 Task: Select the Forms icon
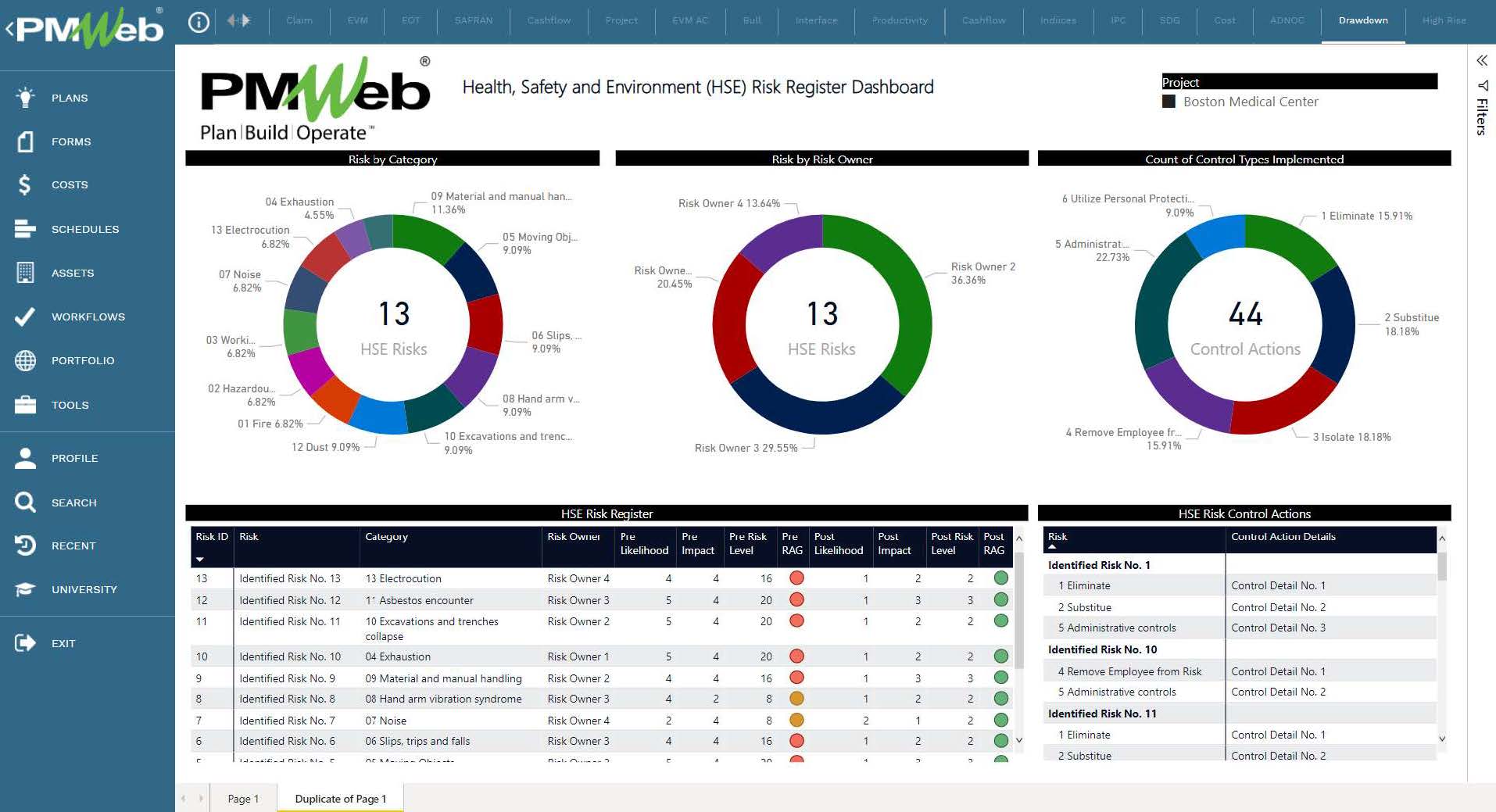click(x=24, y=141)
